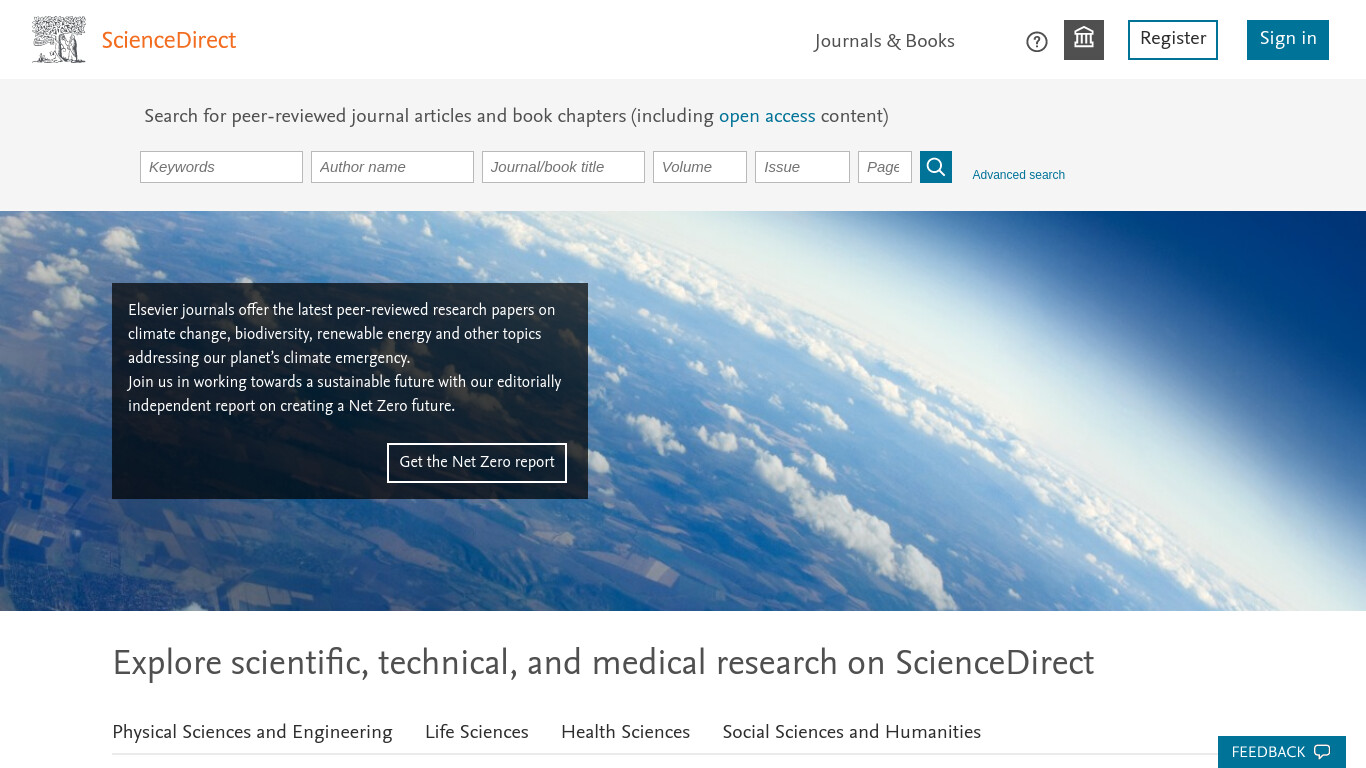Focus the Author name field

pos(392,167)
